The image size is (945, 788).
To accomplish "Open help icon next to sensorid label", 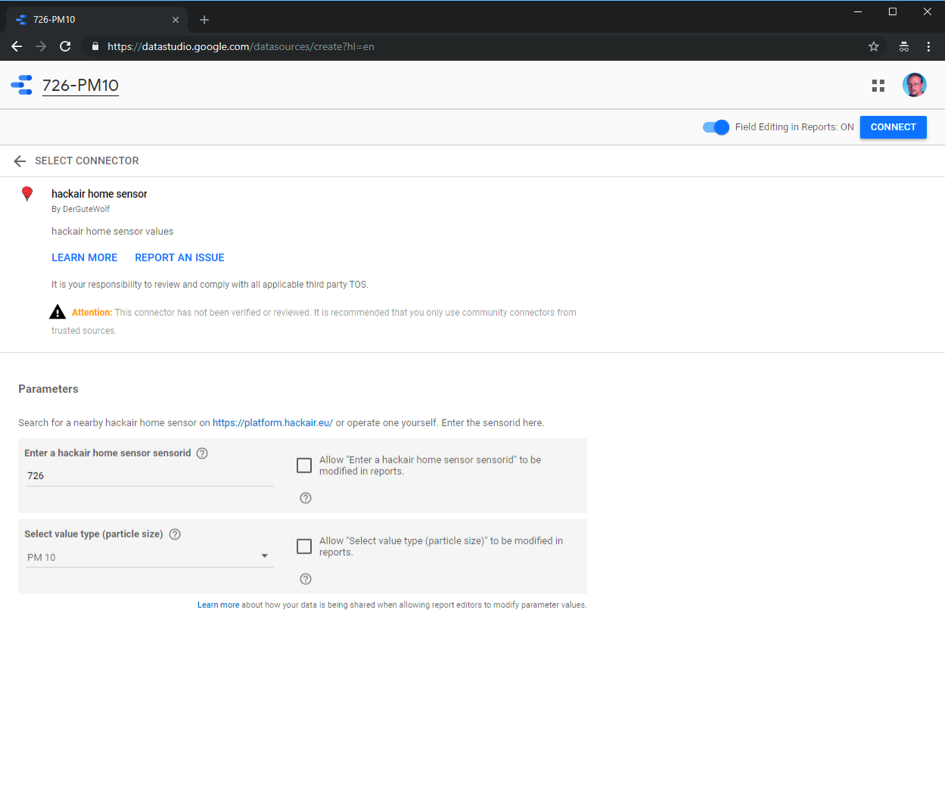I will coord(202,453).
